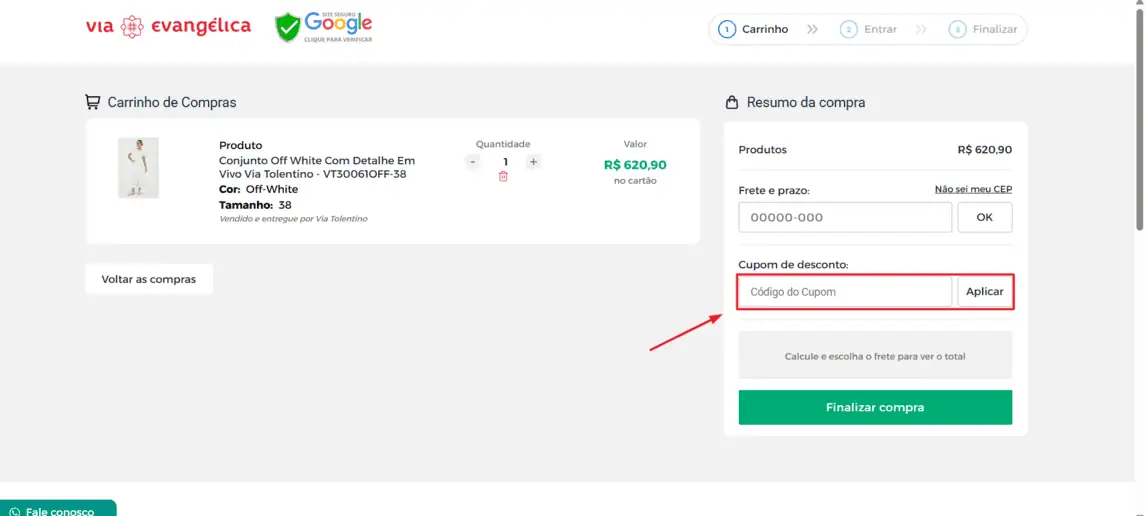Select the Carrinho checkout step
The height and width of the screenshot is (516, 1145).
754,29
